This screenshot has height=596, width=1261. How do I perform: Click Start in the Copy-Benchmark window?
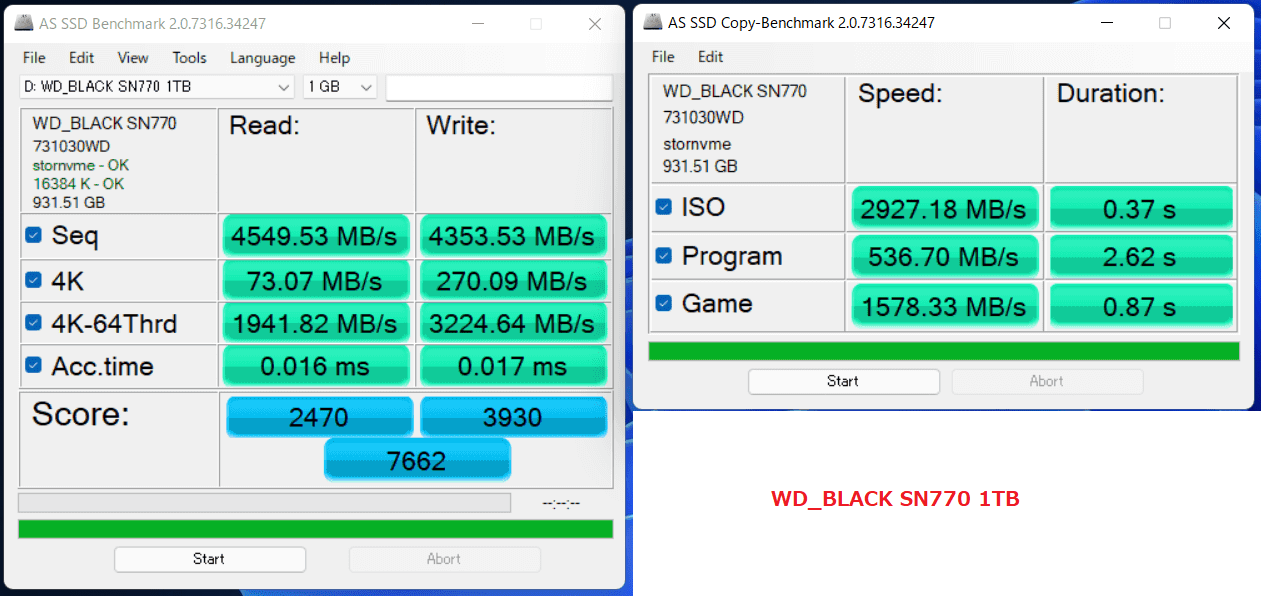point(843,381)
